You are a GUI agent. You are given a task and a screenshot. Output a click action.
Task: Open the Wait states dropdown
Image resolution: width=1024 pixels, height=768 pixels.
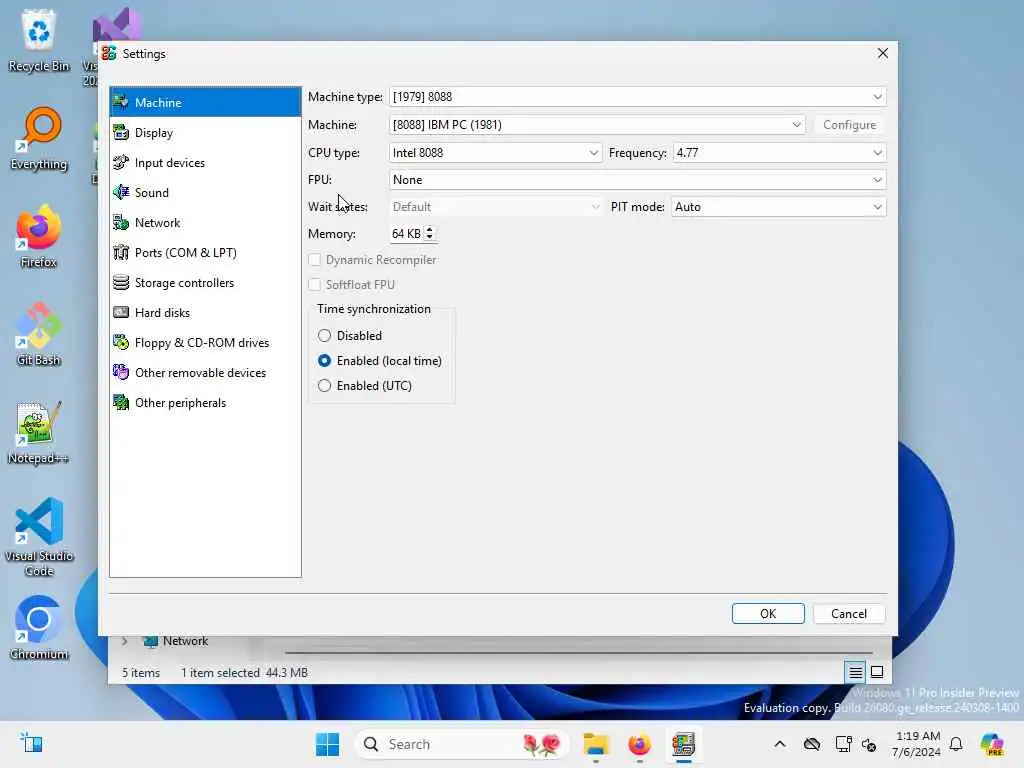click(x=495, y=206)
